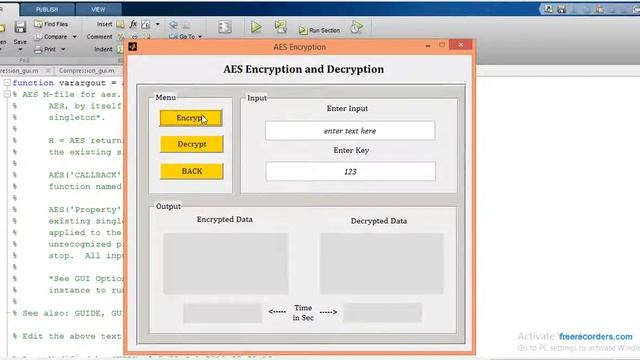Close the first editor tab with x
Viewport: 640px width, 360px height.
48,71
